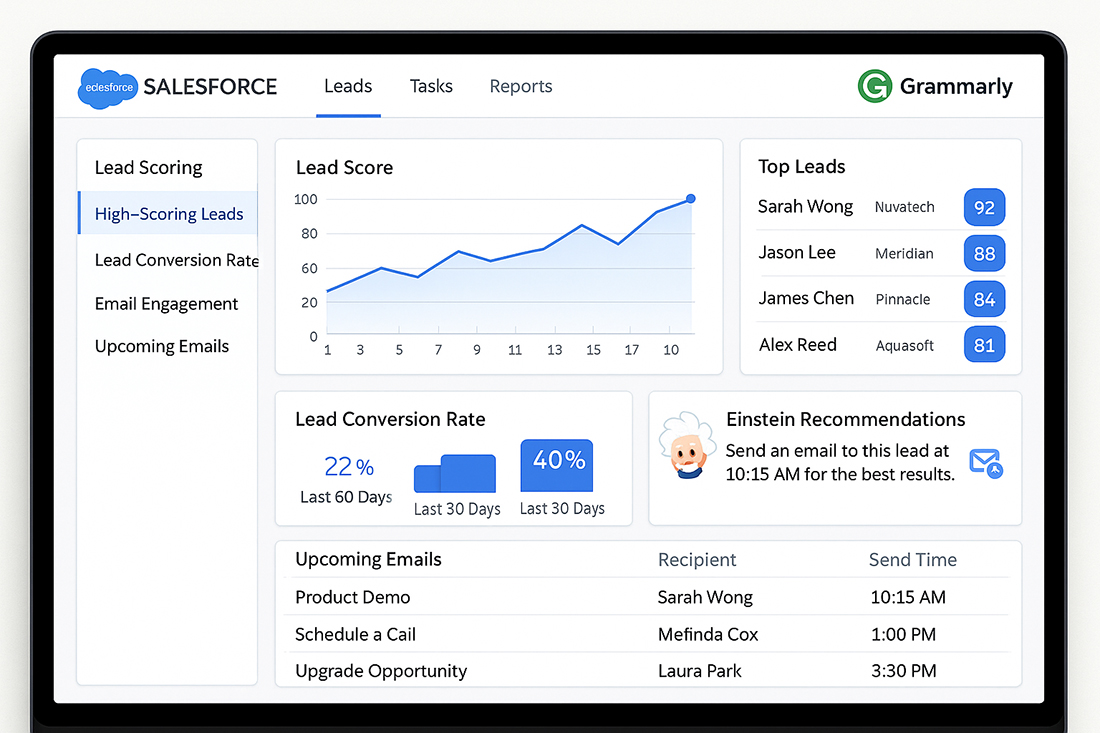Select Lead Conversion Rate in sidebar
Screen dimensions: 1100x733
point(177,260)
